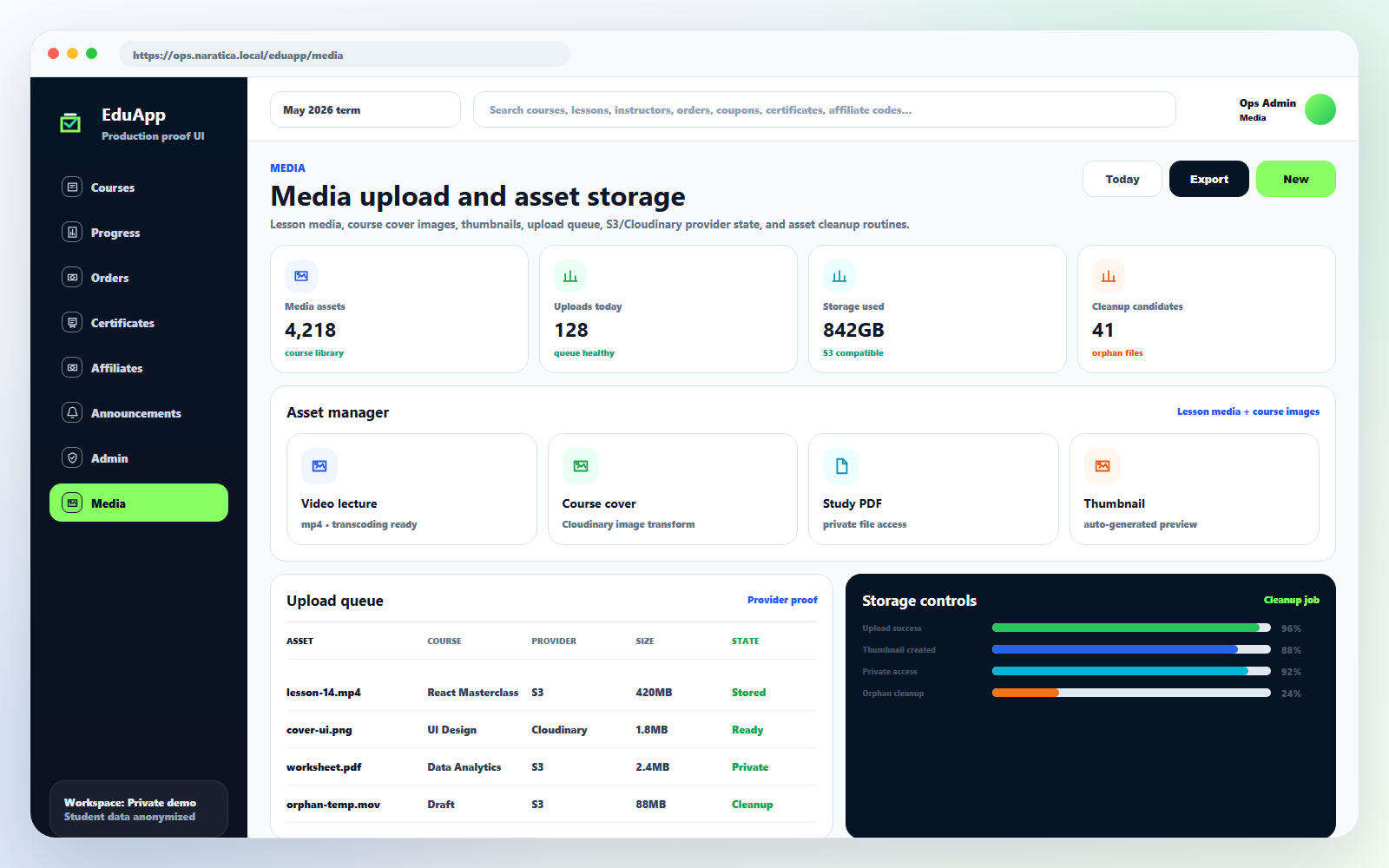Click the Orders sidebar icon

[x=72, y=277]
